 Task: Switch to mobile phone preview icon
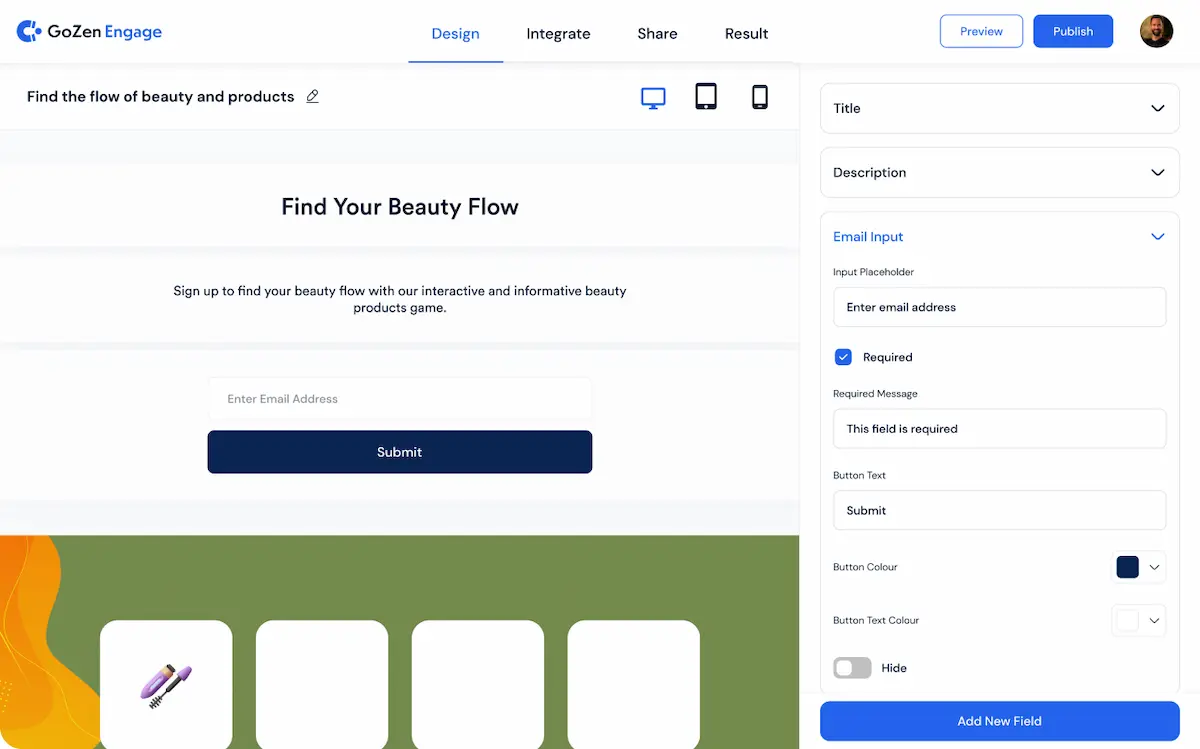pos(760,97)
